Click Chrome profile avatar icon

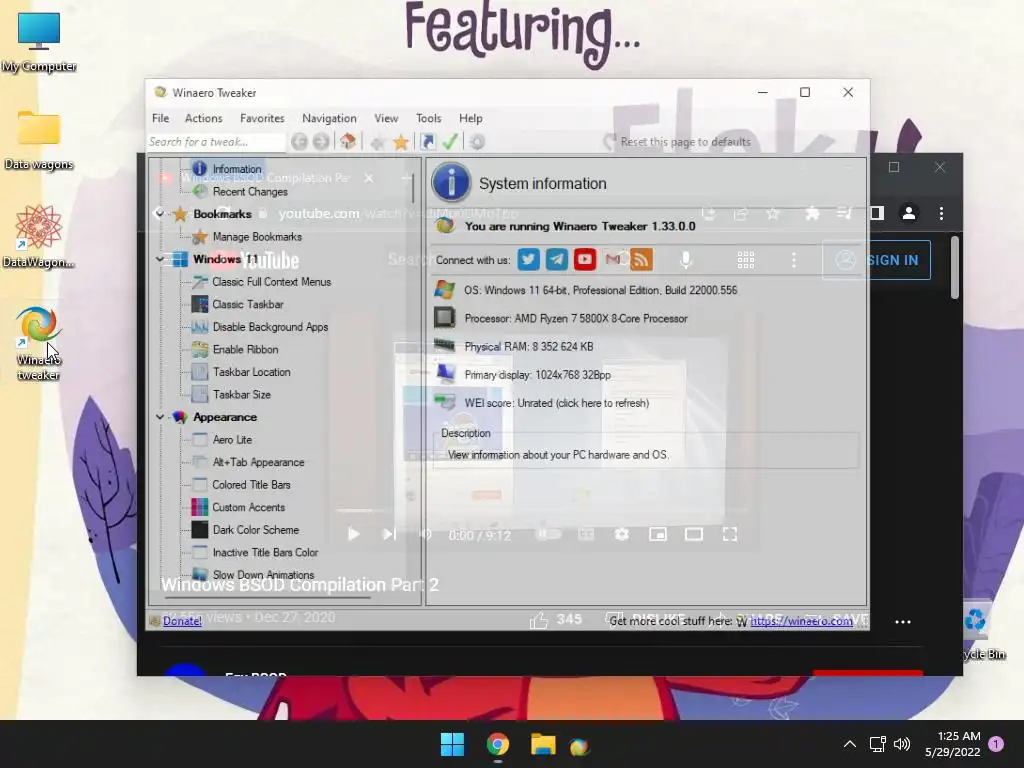tap(908, 214)
